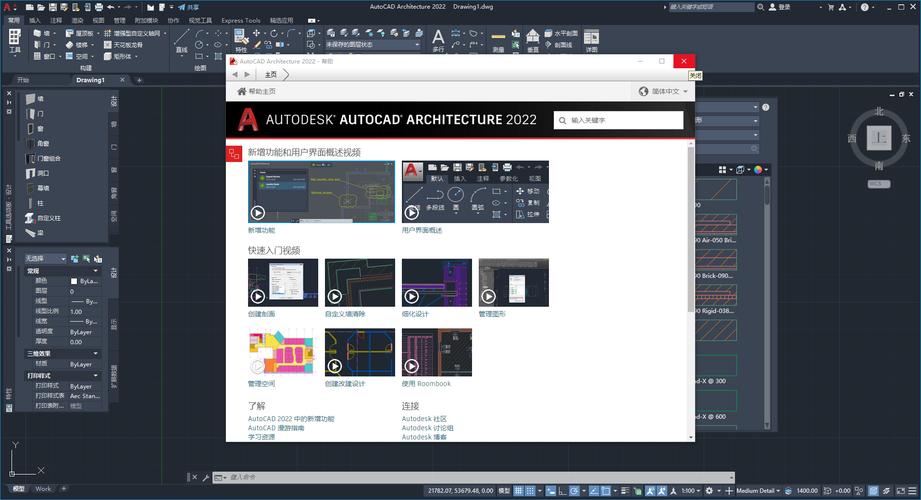
Task: Click the 帮助主页 home icon
Action: click(x=241, y=91)
